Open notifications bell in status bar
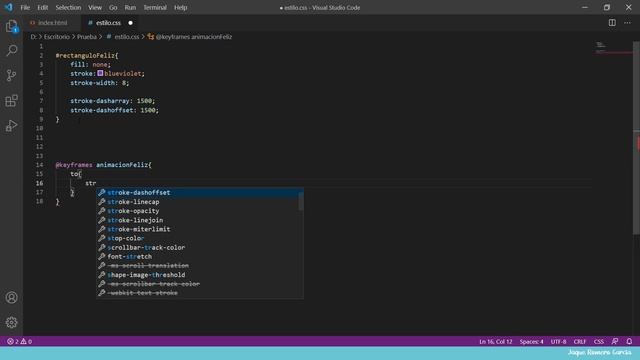640x360 pixels. click(x=629, y=341)
